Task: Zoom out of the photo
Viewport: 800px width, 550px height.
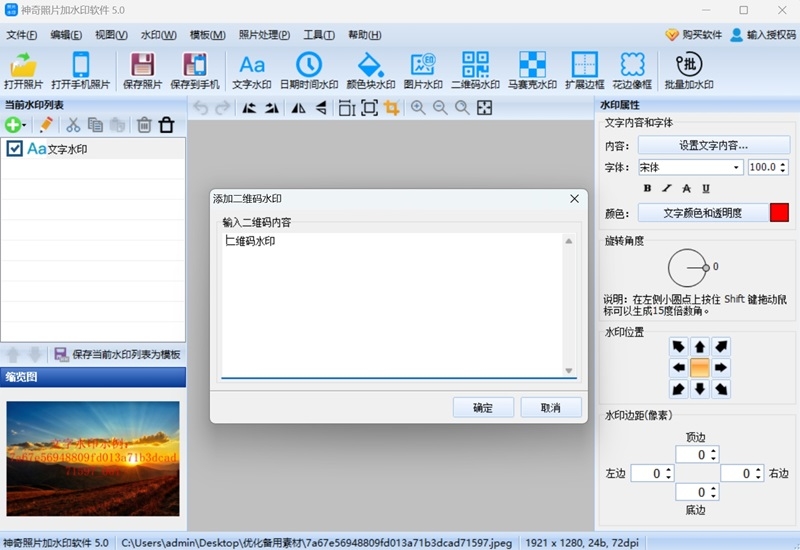Action: pos(440,108)
